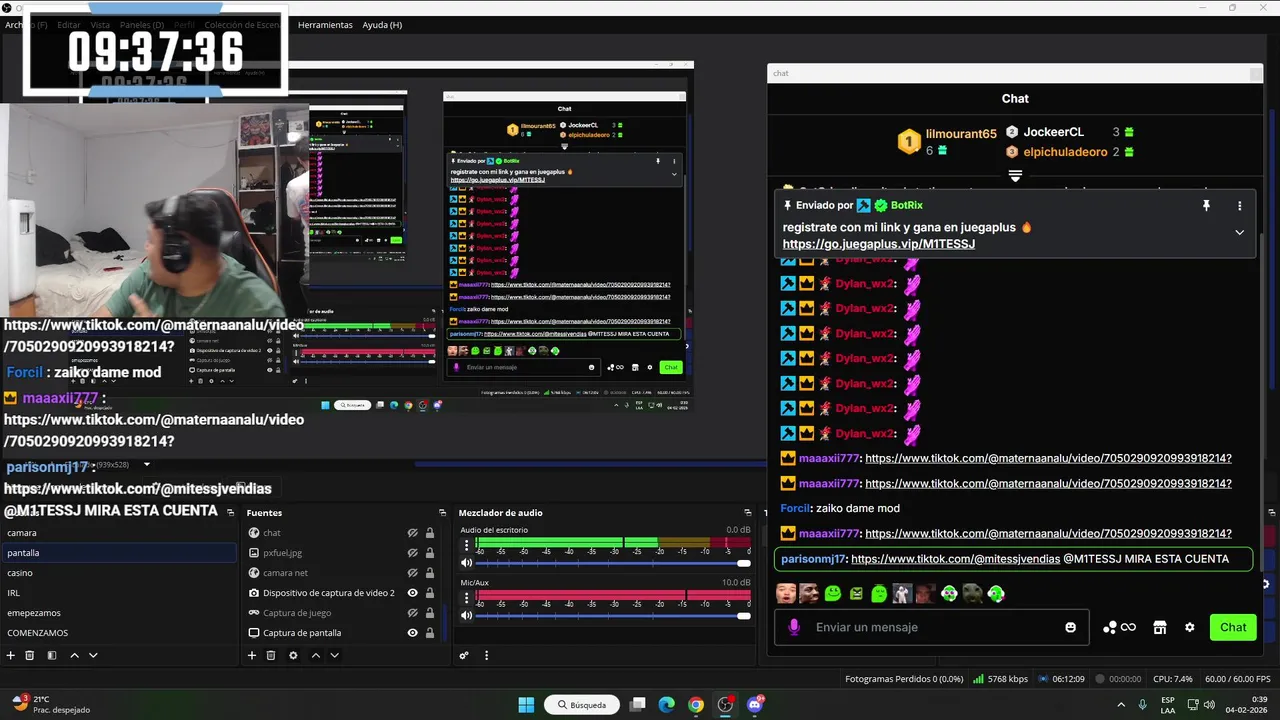Image resolution: width=1280 pixels, height=720 pixels.
Task: Open the lilmourant65 leaderboard profile
Action: [961, 134]
